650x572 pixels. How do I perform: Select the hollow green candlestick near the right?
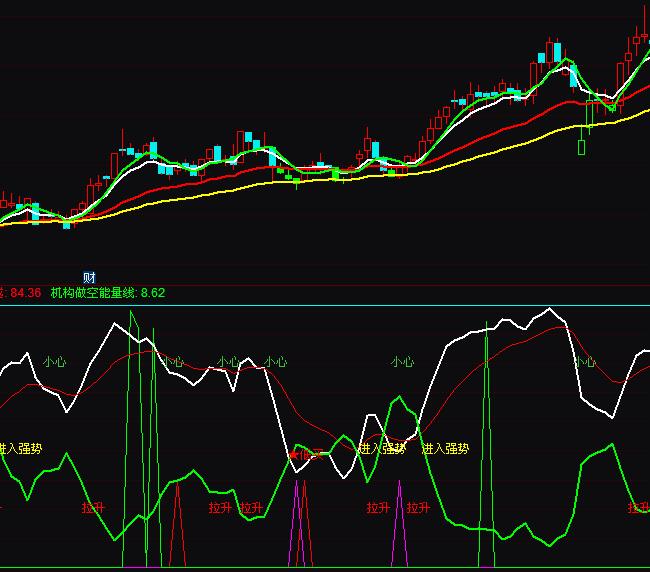click(x=581, y=147)
